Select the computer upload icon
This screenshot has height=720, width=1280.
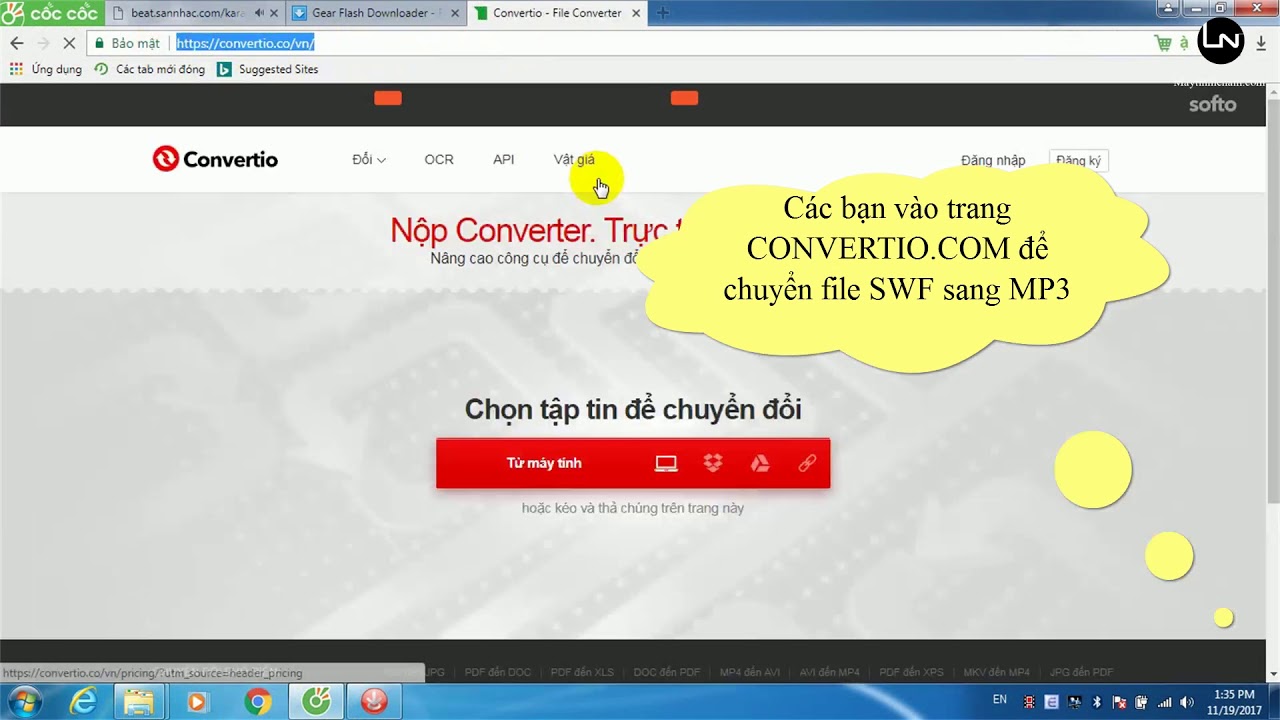pos(666,463)
